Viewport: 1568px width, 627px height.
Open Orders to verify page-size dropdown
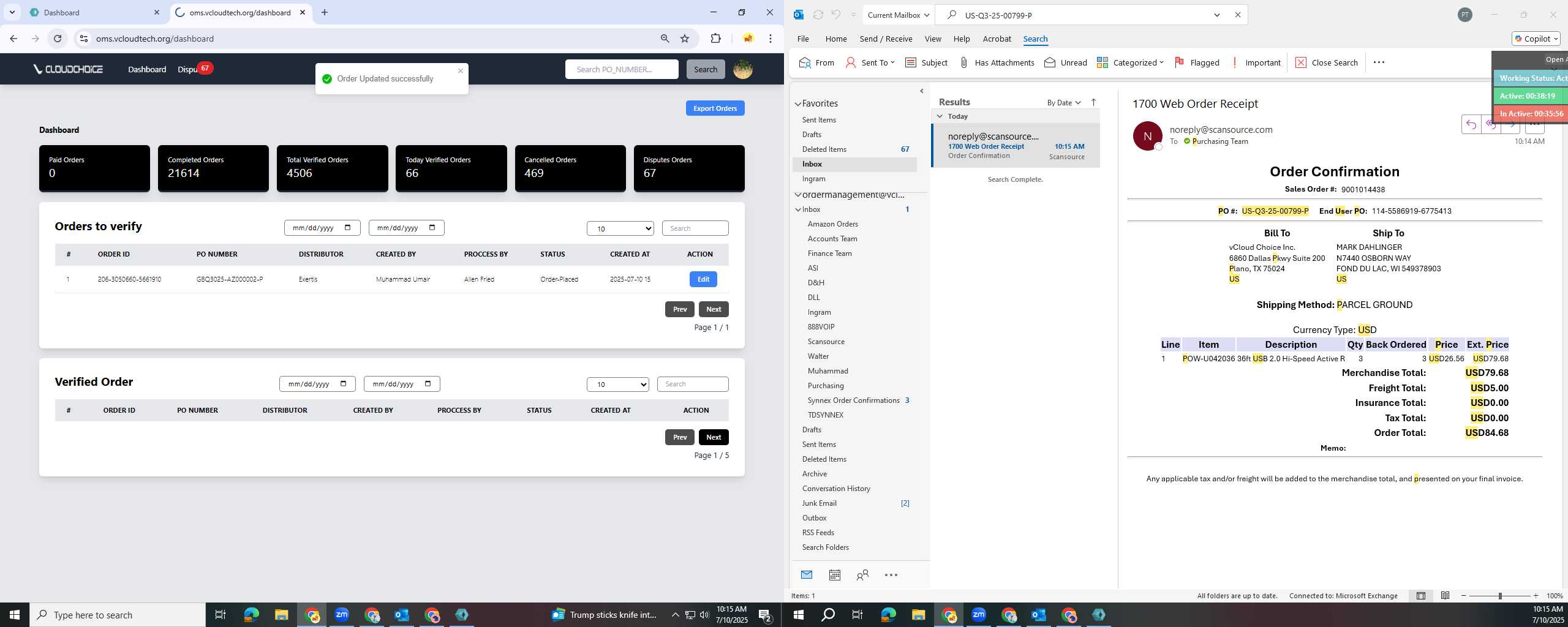coord(620,228)
